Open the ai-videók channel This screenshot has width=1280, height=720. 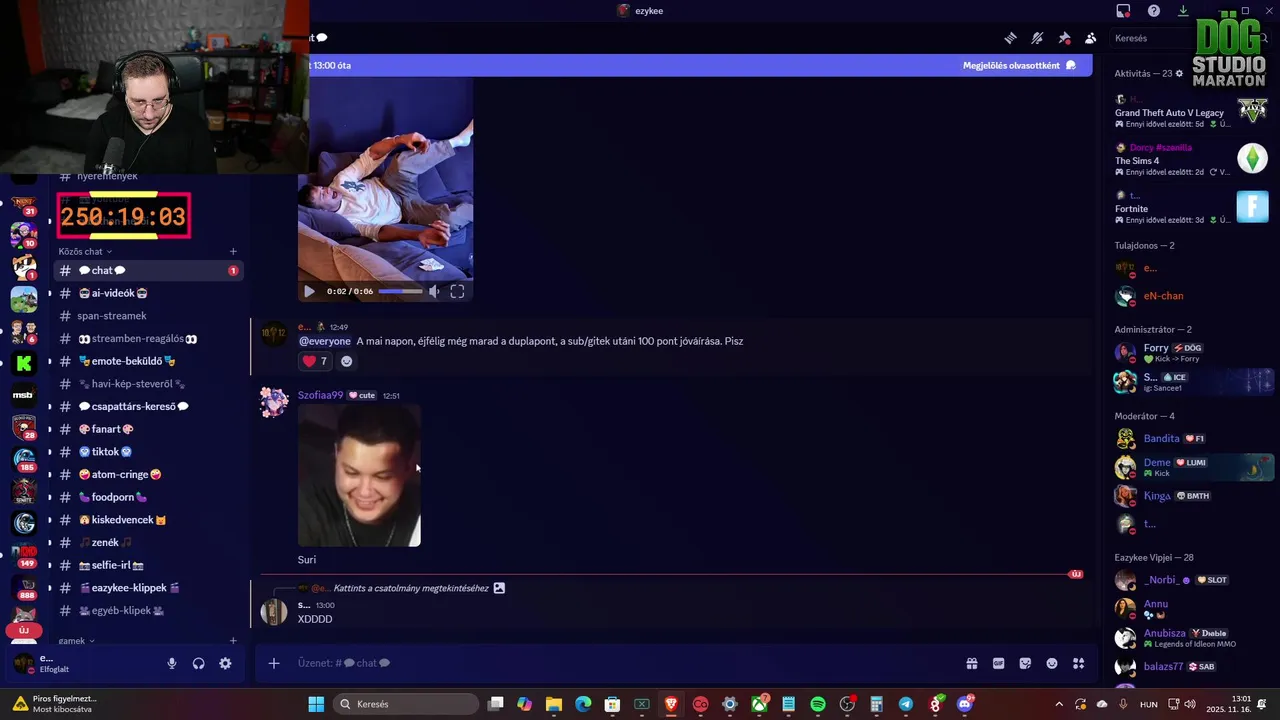click(148, 293)
